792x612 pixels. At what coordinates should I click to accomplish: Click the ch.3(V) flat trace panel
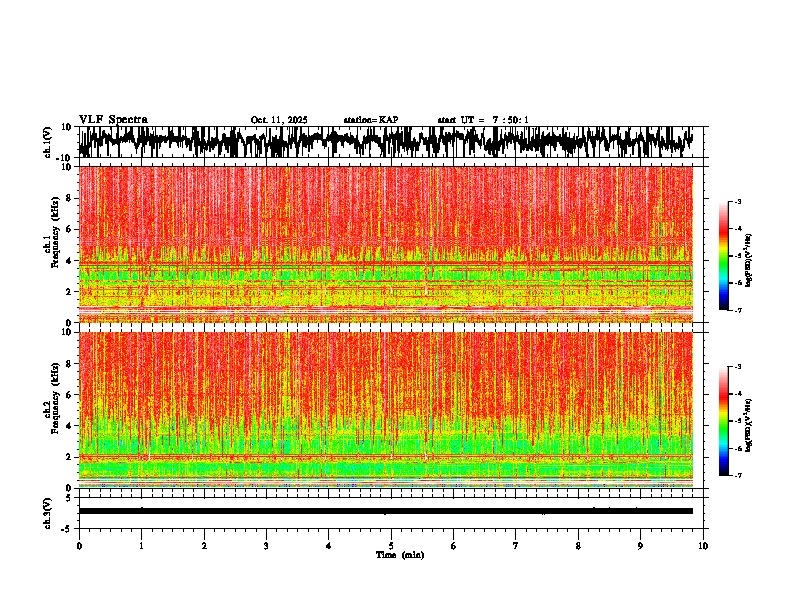391,513
